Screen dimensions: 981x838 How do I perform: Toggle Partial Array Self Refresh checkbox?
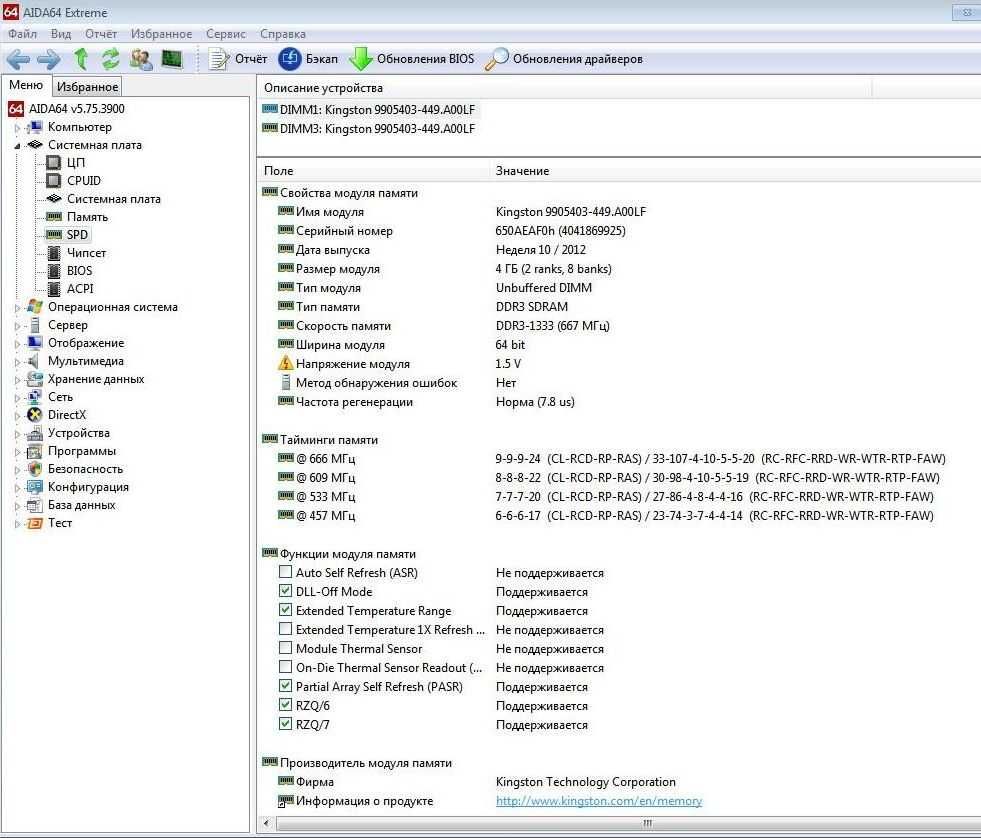coord(285,685)
